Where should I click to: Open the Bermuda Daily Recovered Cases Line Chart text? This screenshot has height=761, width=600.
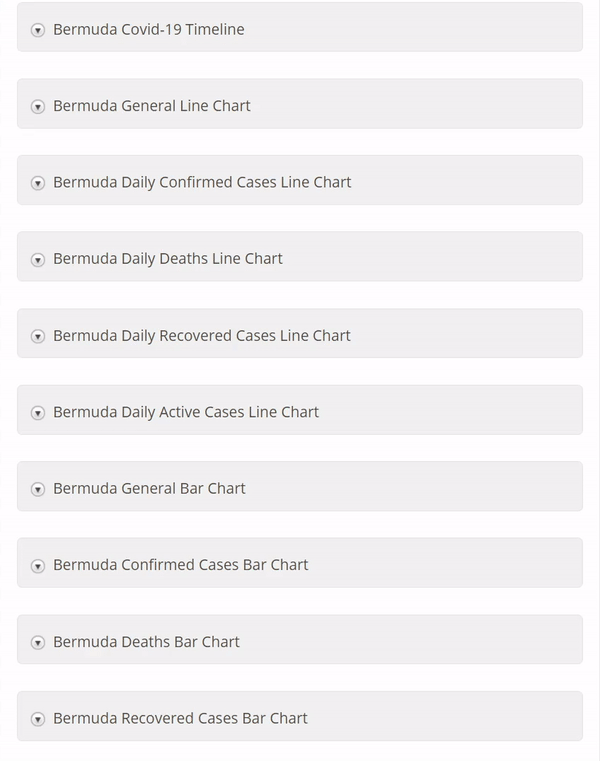click(201, 335)
